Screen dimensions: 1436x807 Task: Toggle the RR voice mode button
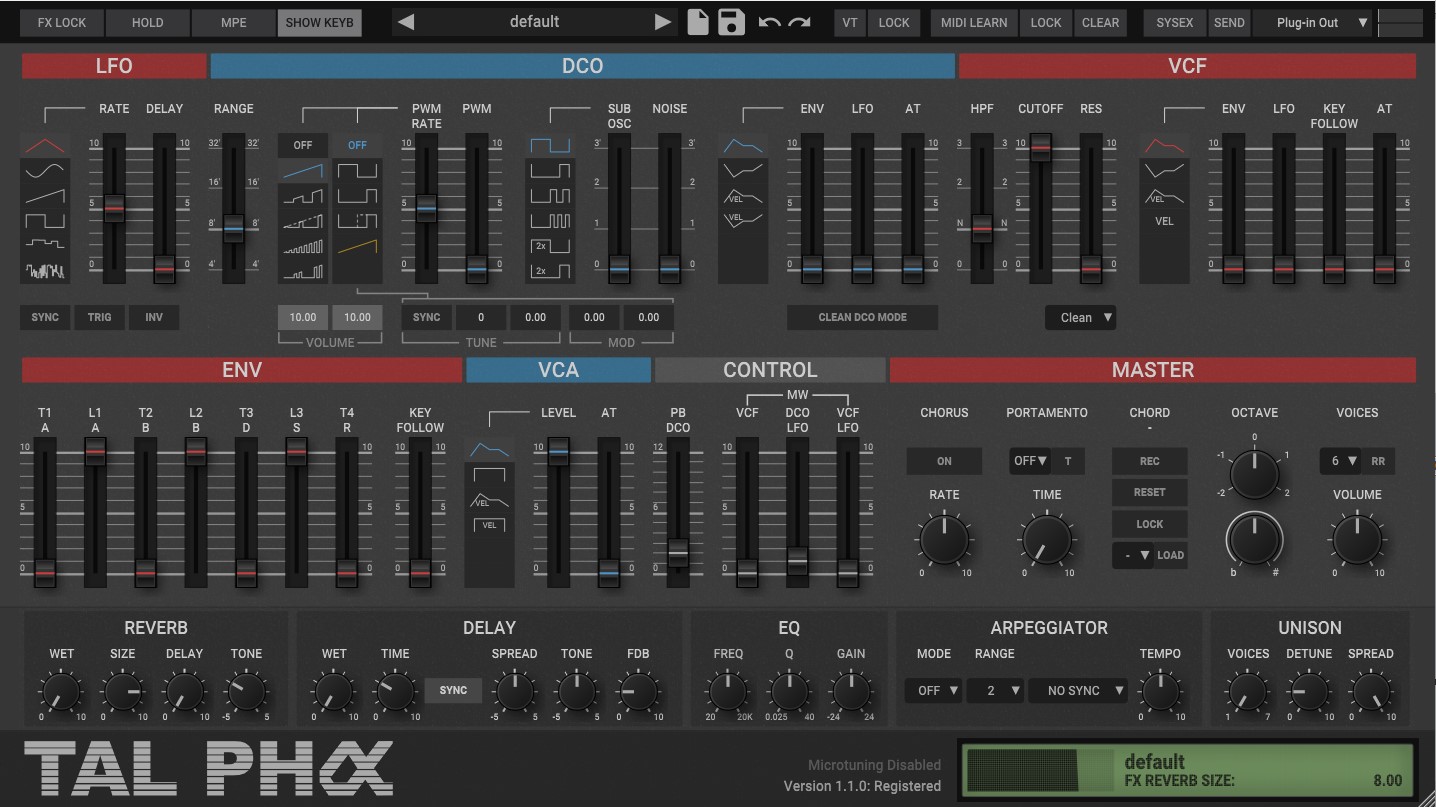(x=1378, y=461)
